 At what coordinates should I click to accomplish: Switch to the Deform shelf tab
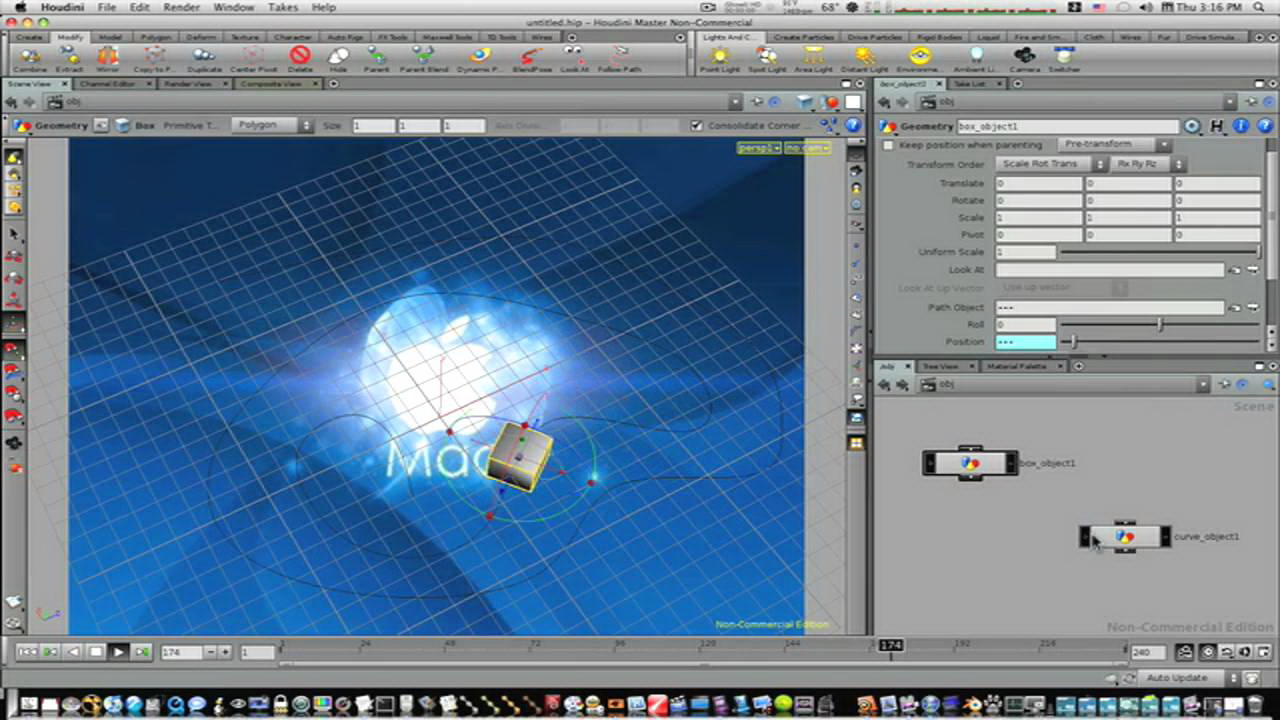[200, 37]
